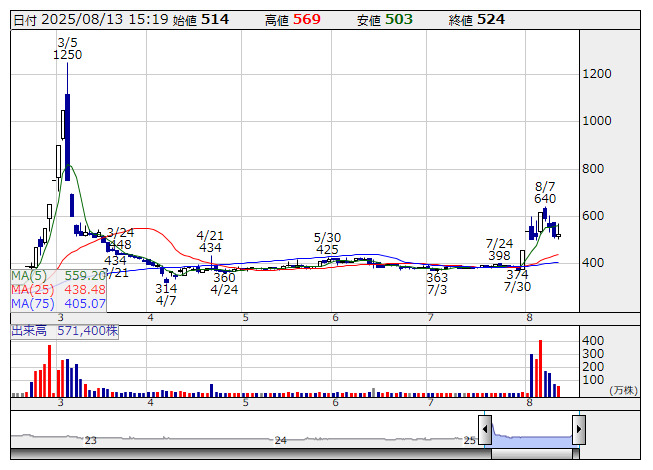Click the 3/5 peak label 1250
Screen dimensions: 653x470
pos(68,55)
